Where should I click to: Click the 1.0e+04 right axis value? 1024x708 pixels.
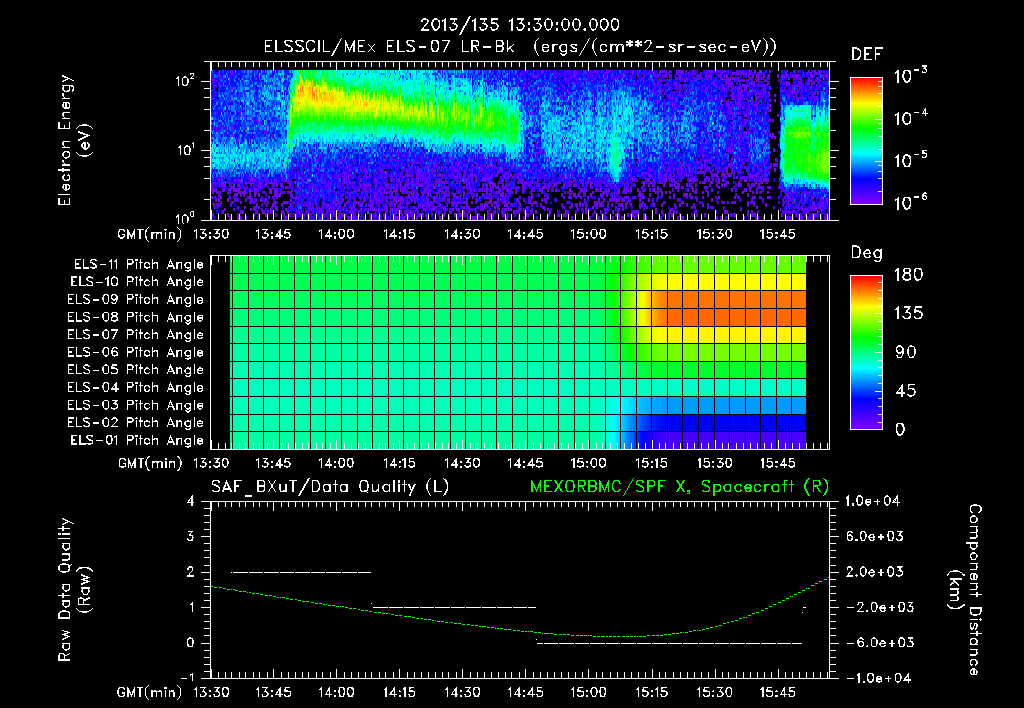872,501
